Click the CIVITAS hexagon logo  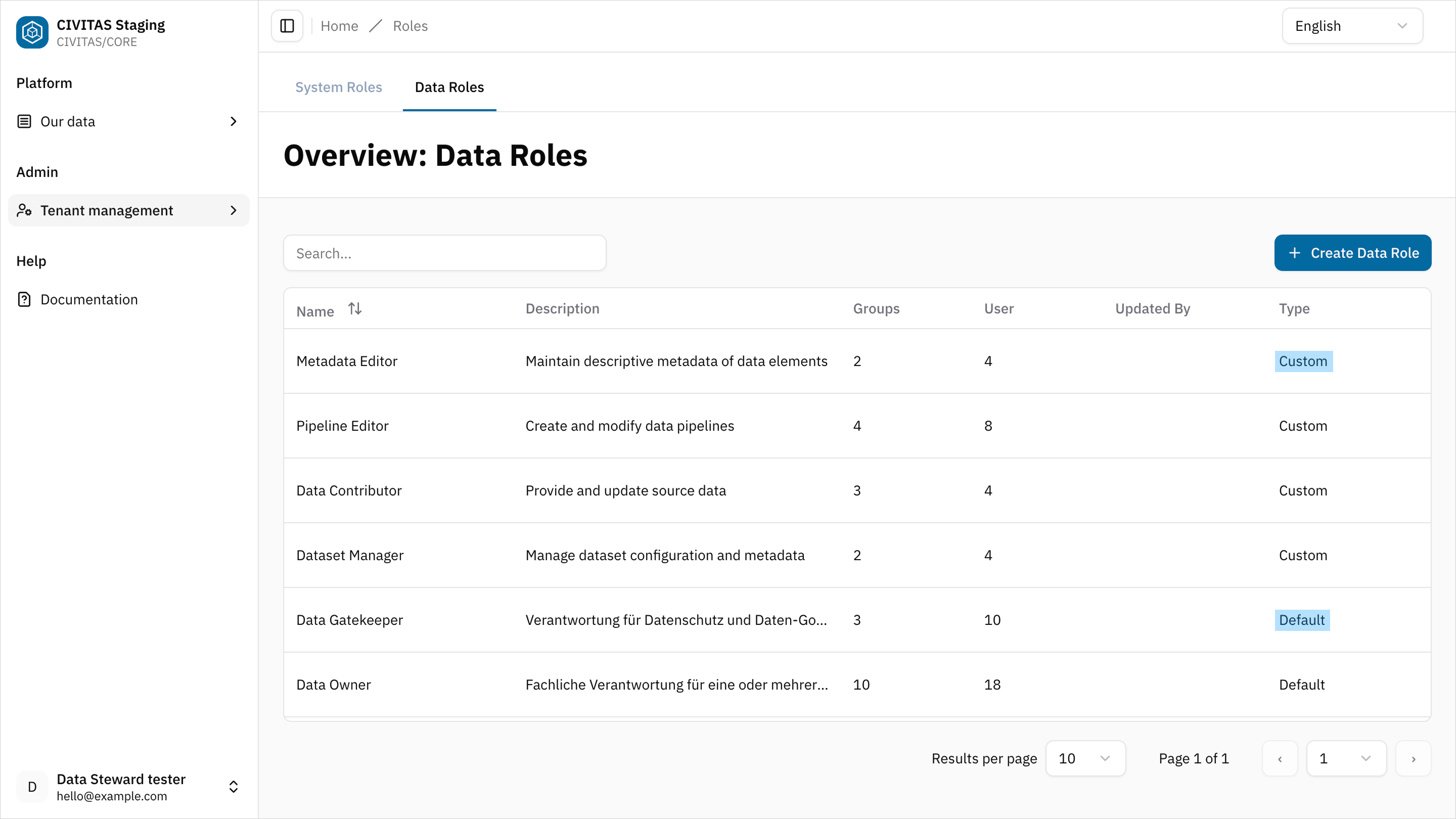point(32,32)
